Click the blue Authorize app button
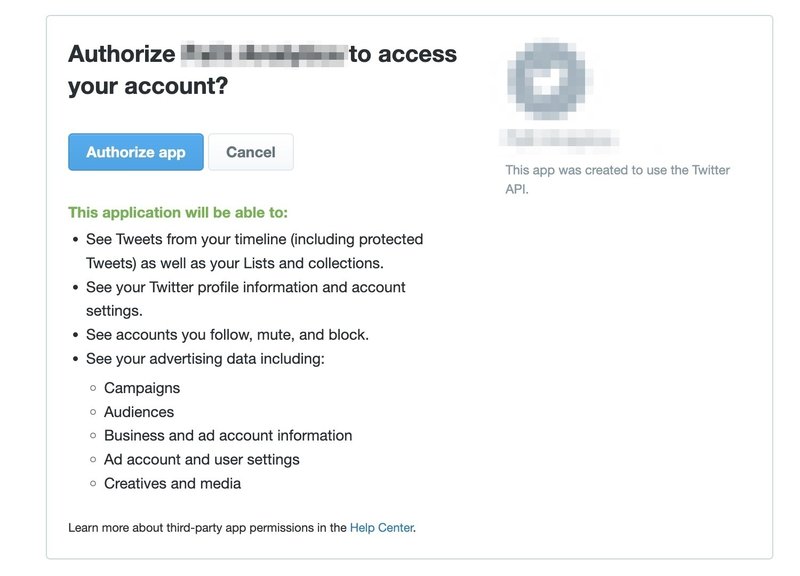Viewport: 800px width, 576px height. tap(134, 152)
